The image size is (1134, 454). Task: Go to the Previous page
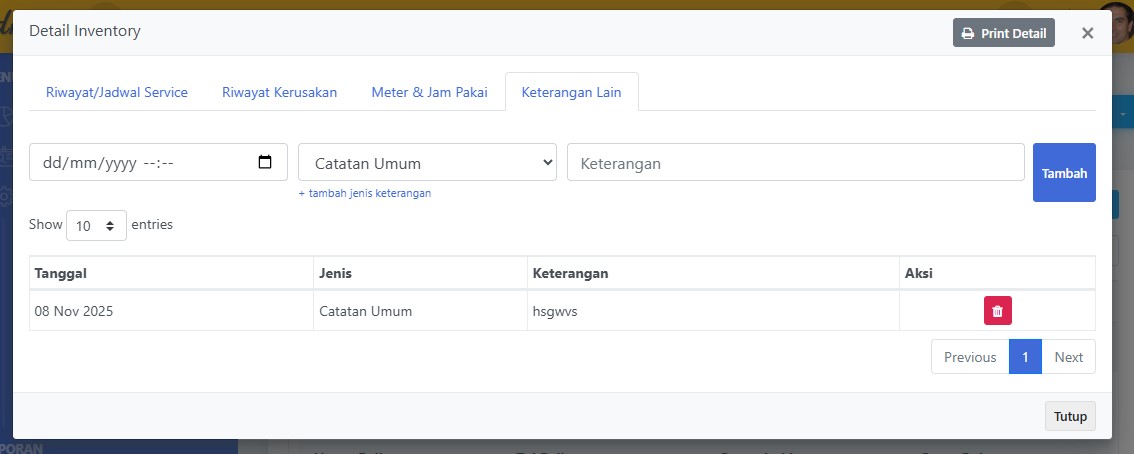click(969, 357)
